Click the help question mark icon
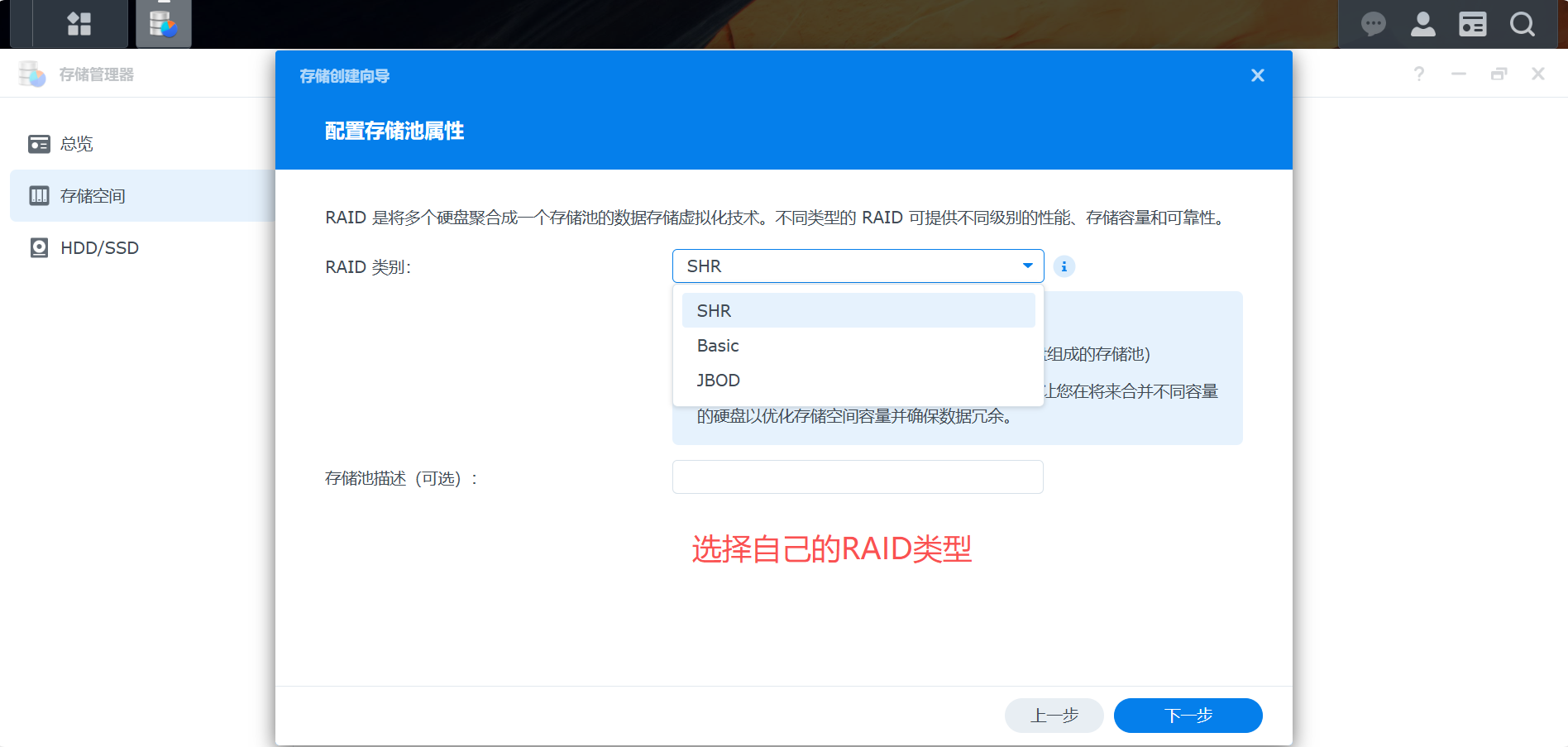 tap(1419, 74)
